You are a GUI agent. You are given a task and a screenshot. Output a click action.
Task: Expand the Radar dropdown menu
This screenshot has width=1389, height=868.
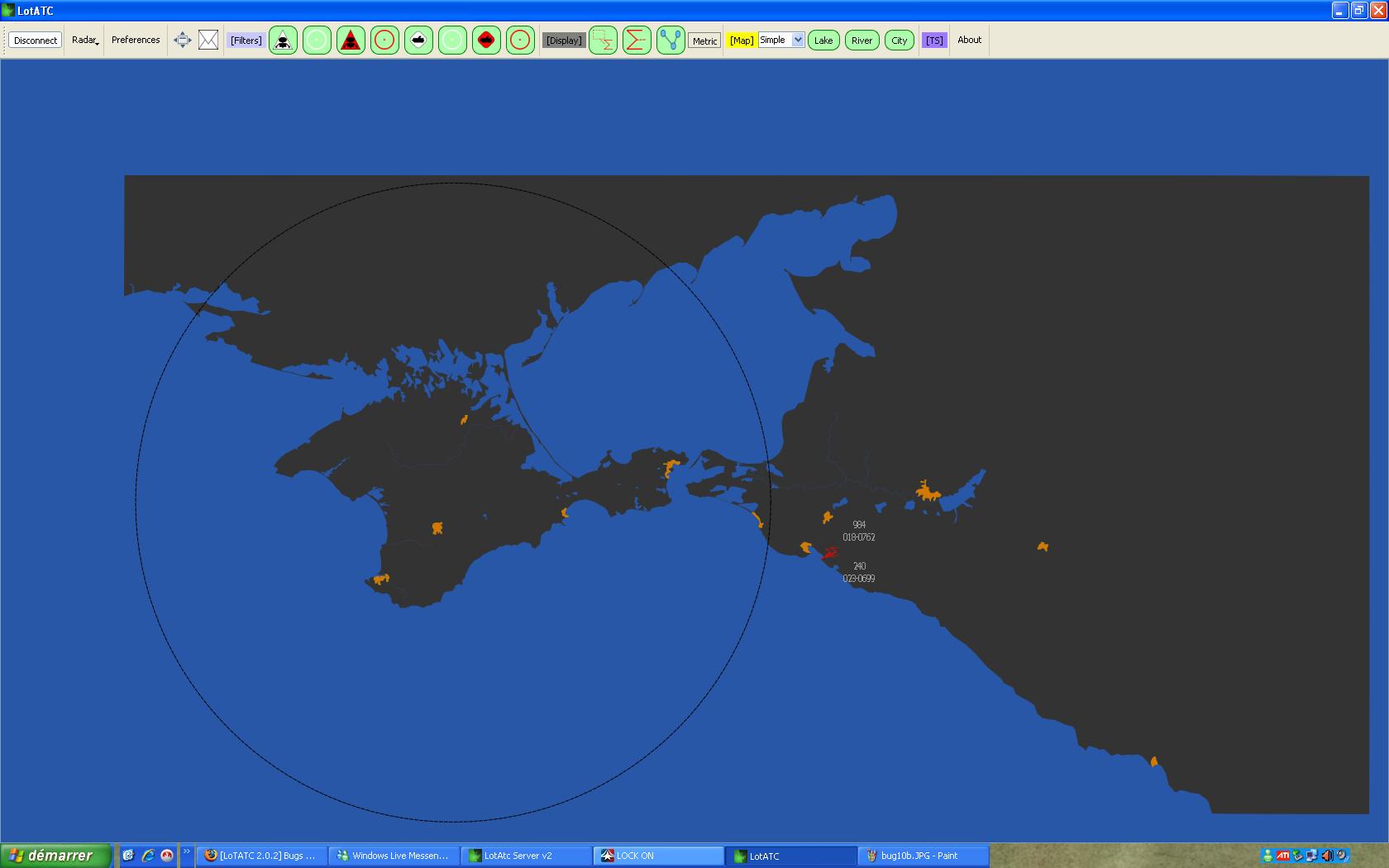click(x=85, y=40)
